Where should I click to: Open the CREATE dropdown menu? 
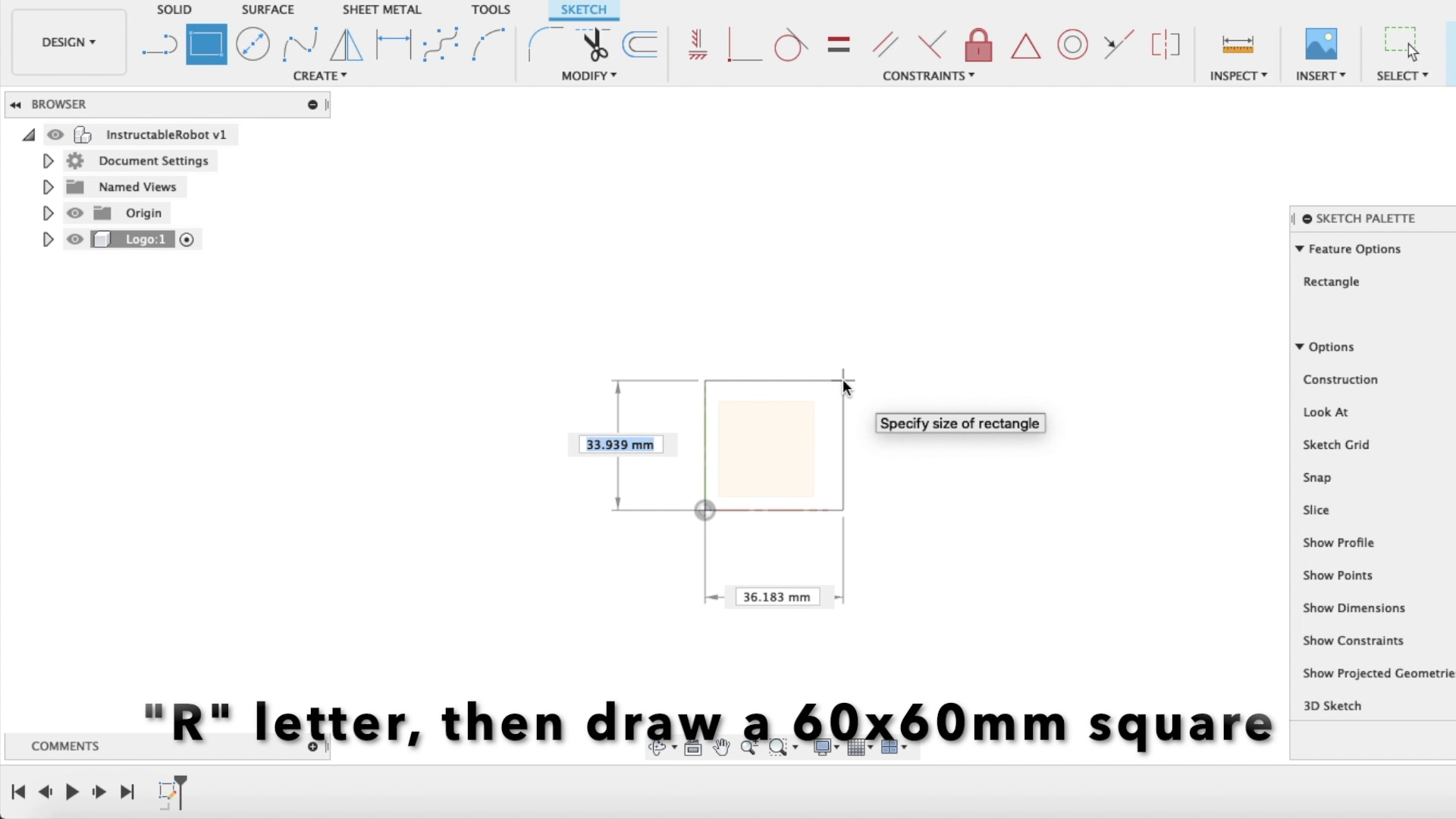click(x=320, y=75)
